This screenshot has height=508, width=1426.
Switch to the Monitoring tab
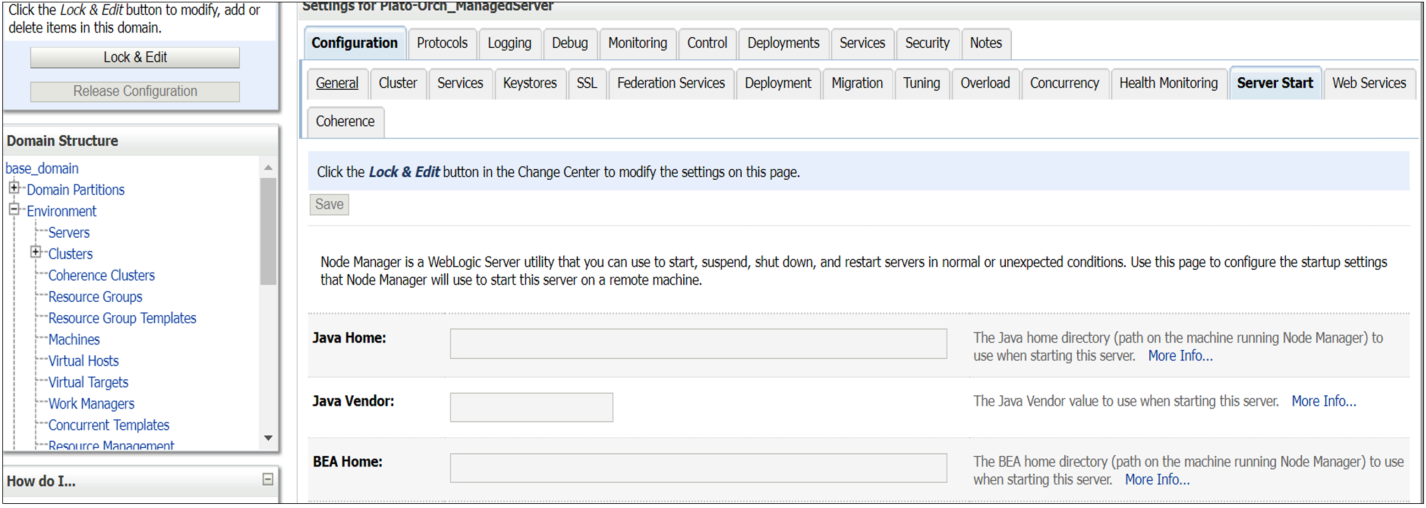[637, 43]
